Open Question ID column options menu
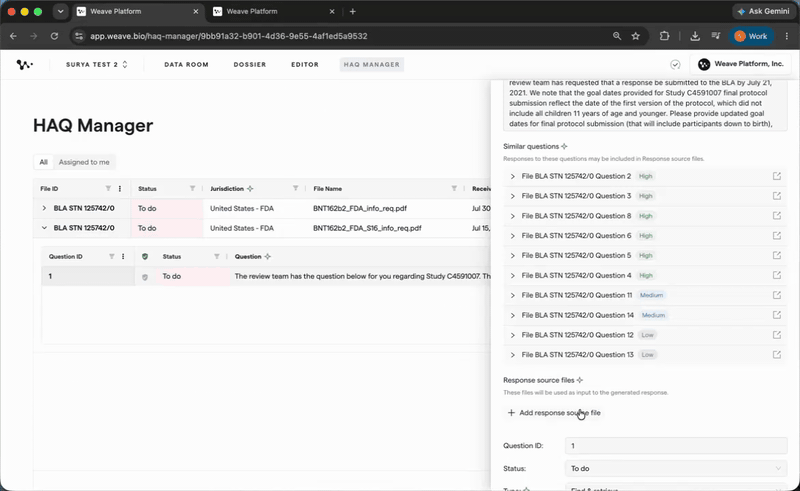The image size is (800, 491). (x=123, y=256)
